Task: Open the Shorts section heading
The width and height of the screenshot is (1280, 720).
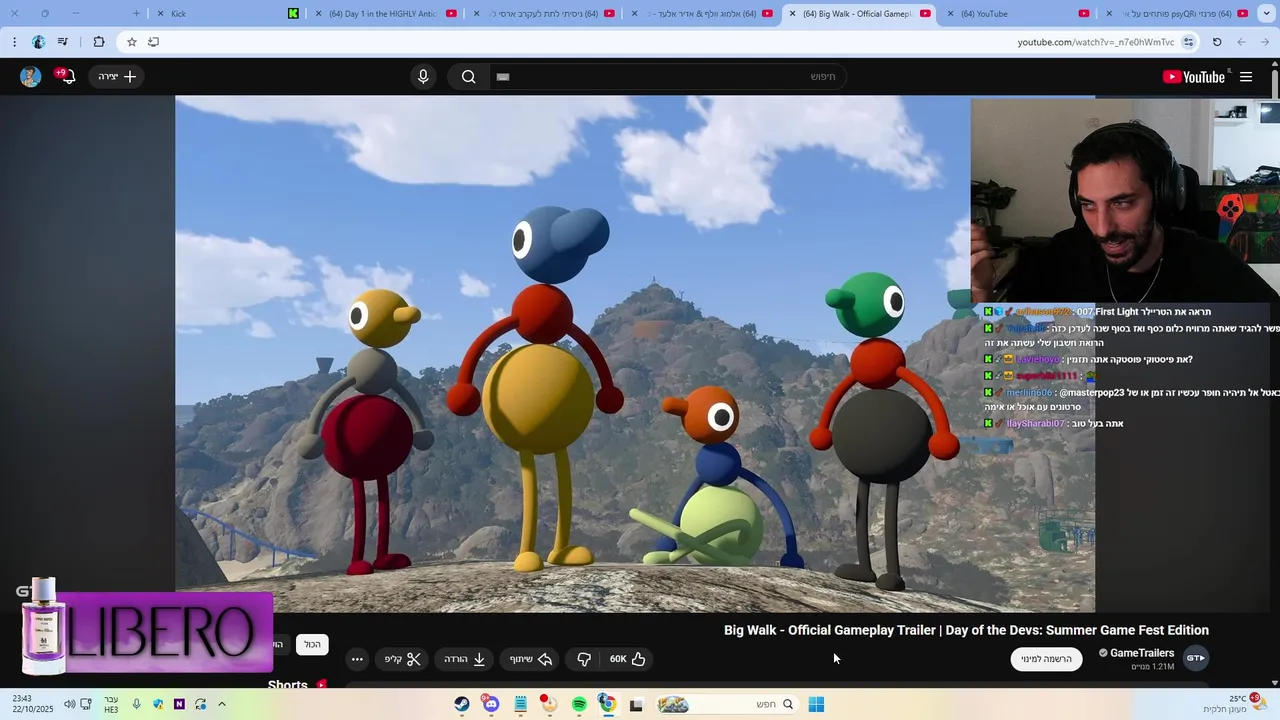Action: (288, 685)
